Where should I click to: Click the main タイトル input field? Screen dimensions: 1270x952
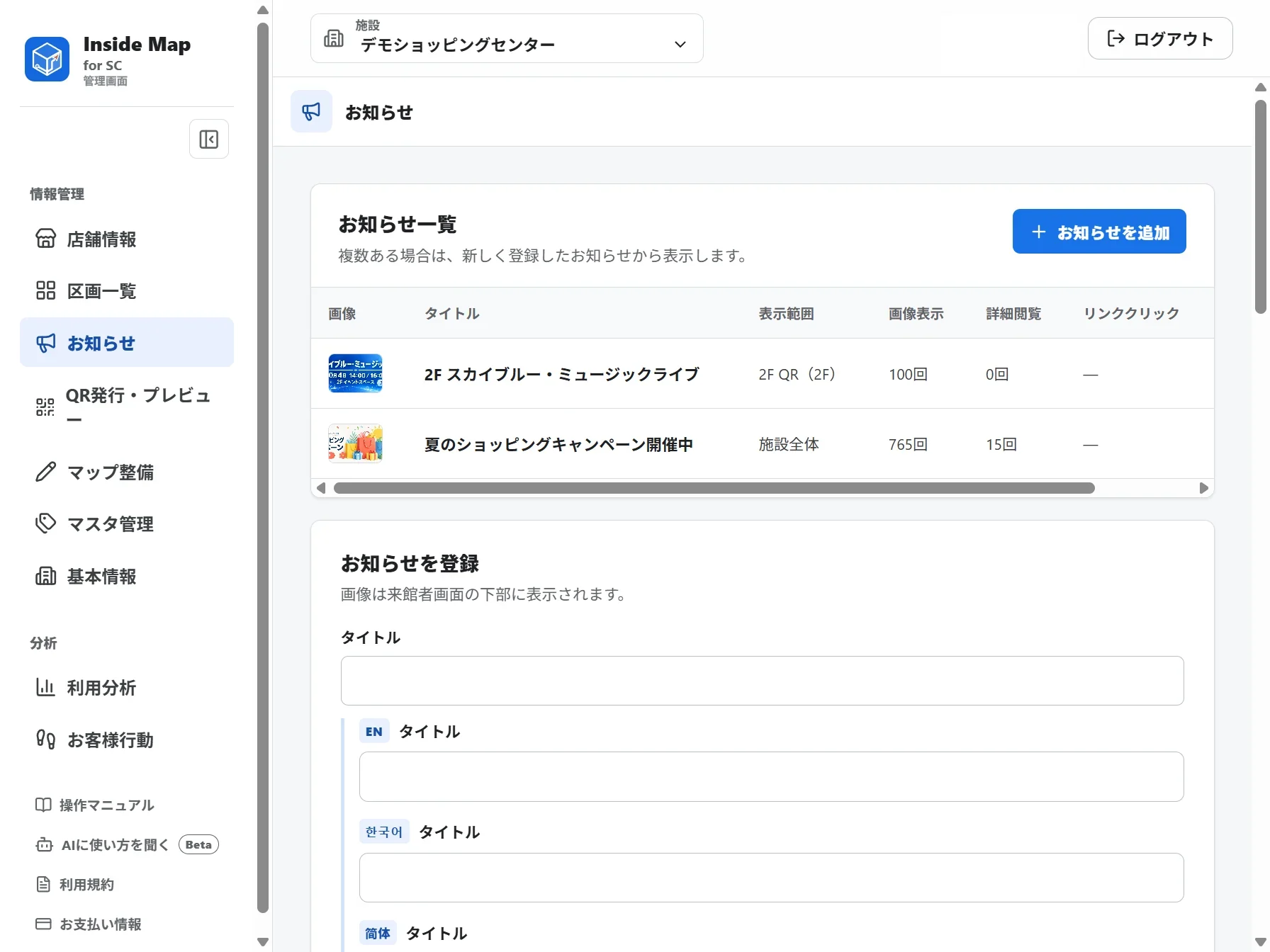point(762,681)
